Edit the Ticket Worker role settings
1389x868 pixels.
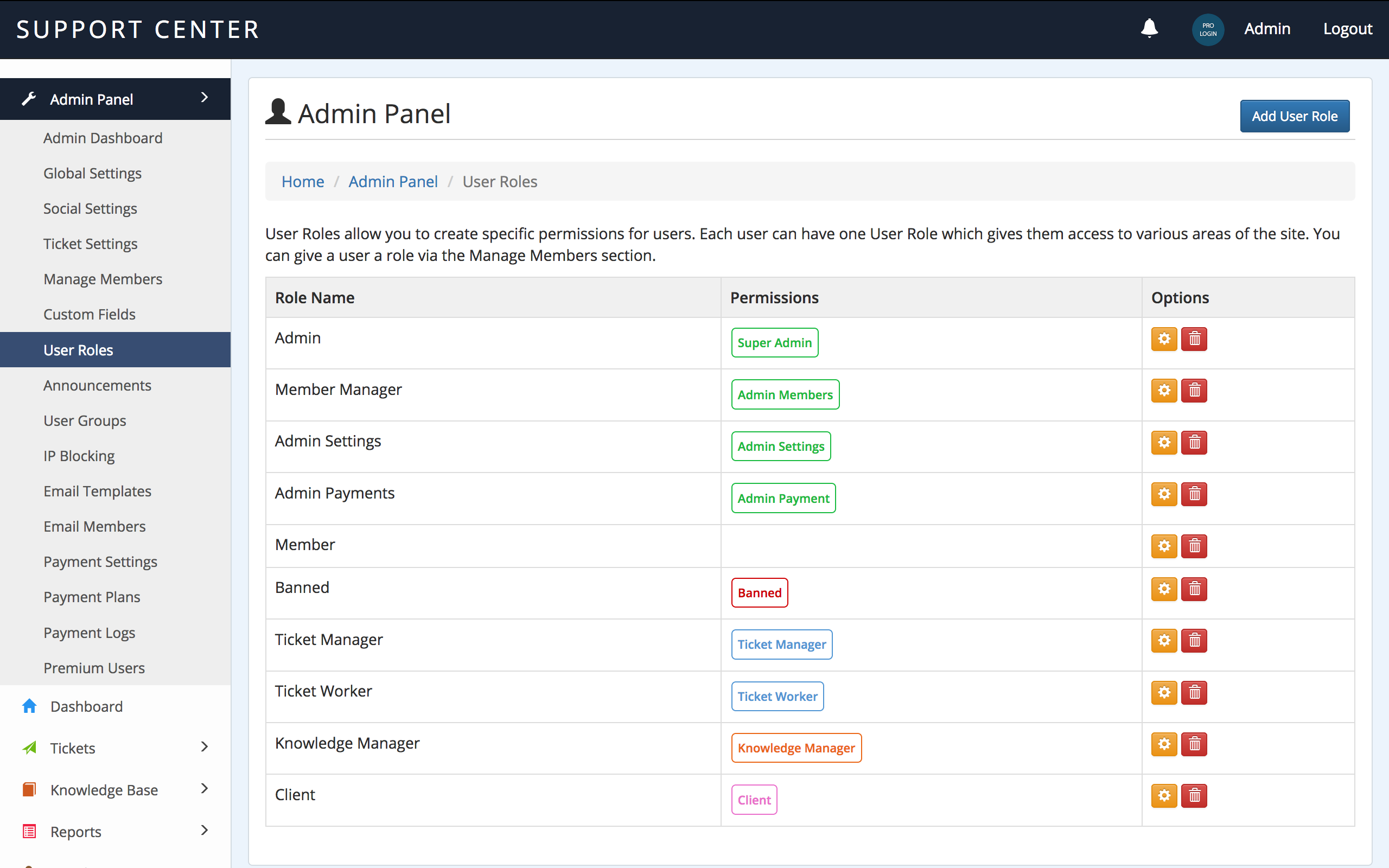1164,693
